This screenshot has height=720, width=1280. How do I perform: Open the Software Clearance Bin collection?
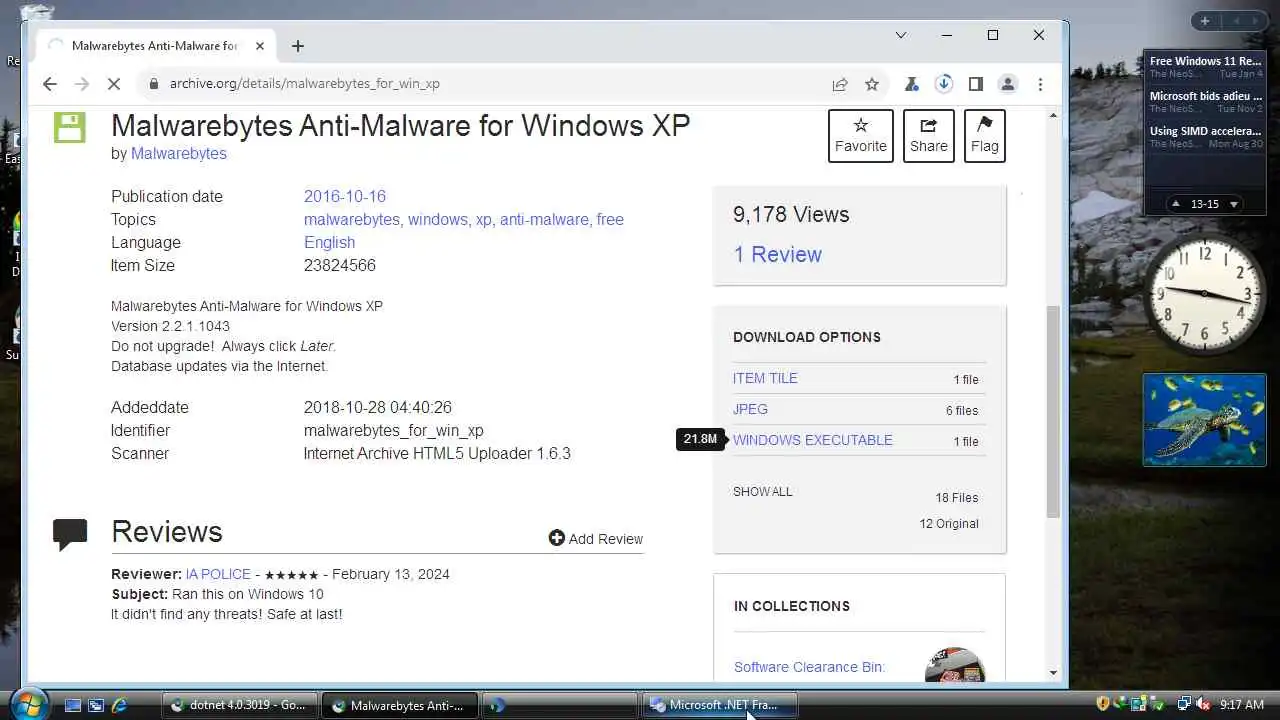809,667
